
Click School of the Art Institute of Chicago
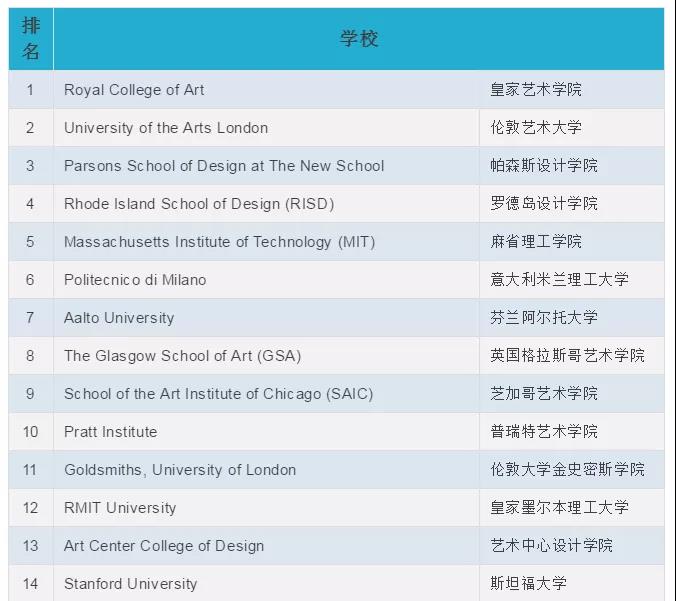(219, 394)
